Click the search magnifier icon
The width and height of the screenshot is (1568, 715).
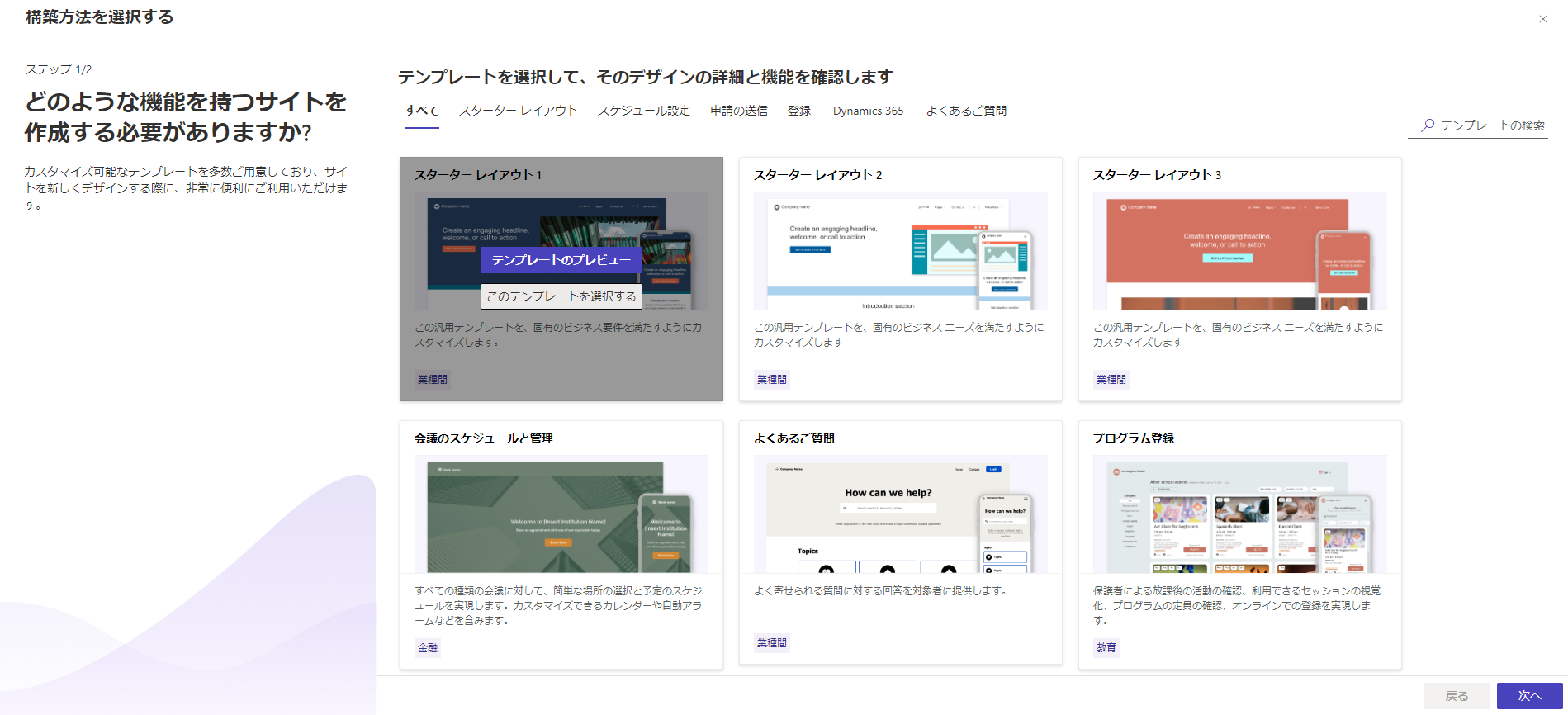[x=1428, y=125]
